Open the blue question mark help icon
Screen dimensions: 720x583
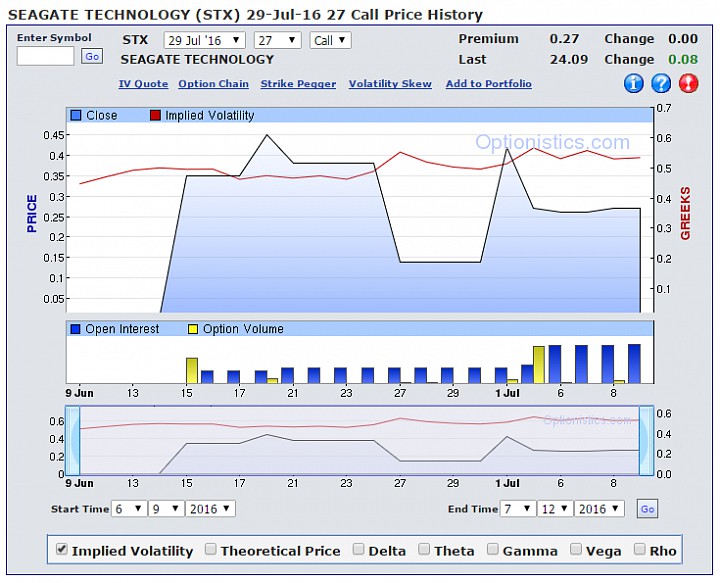pos(661,84)
